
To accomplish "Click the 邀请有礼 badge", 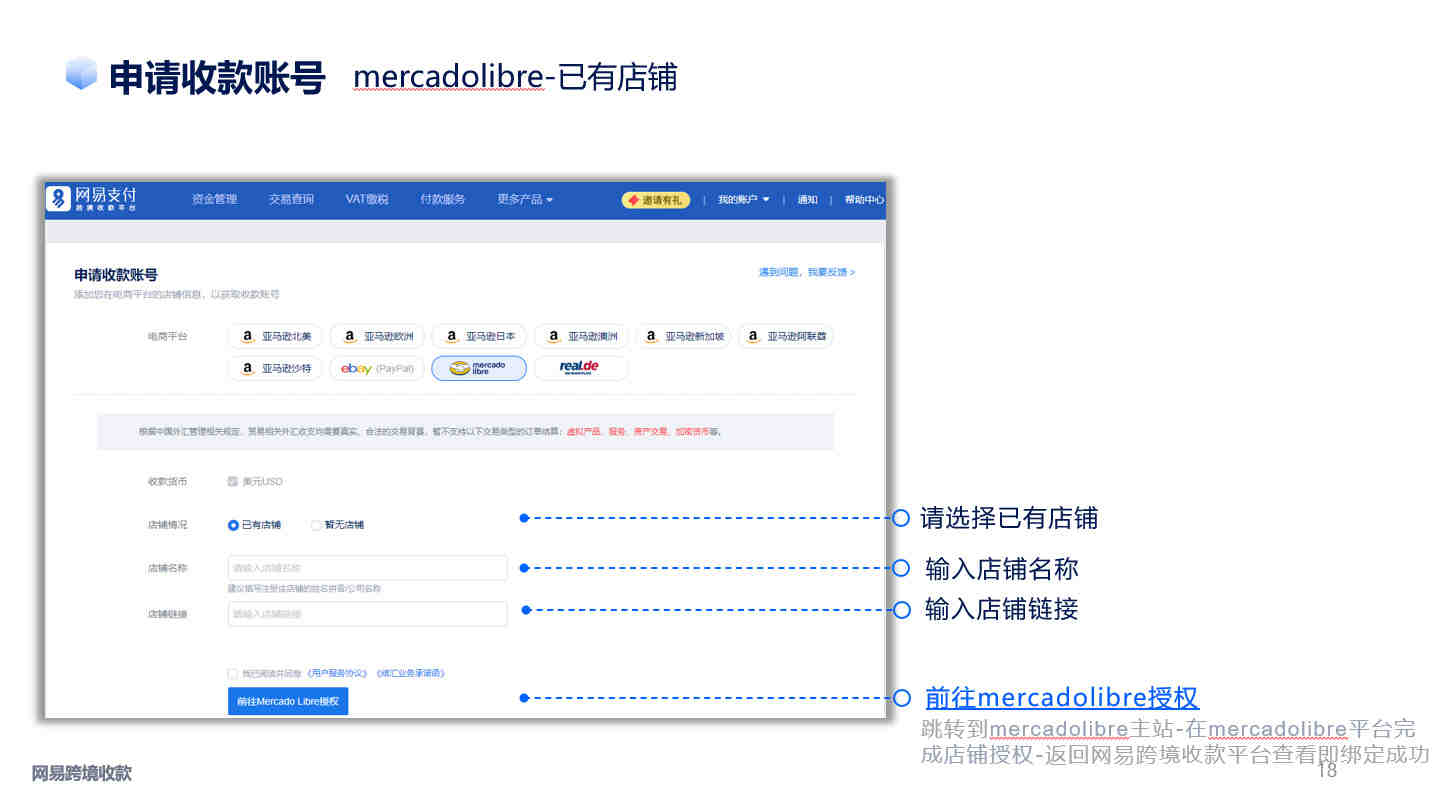I will click(656, 200).
